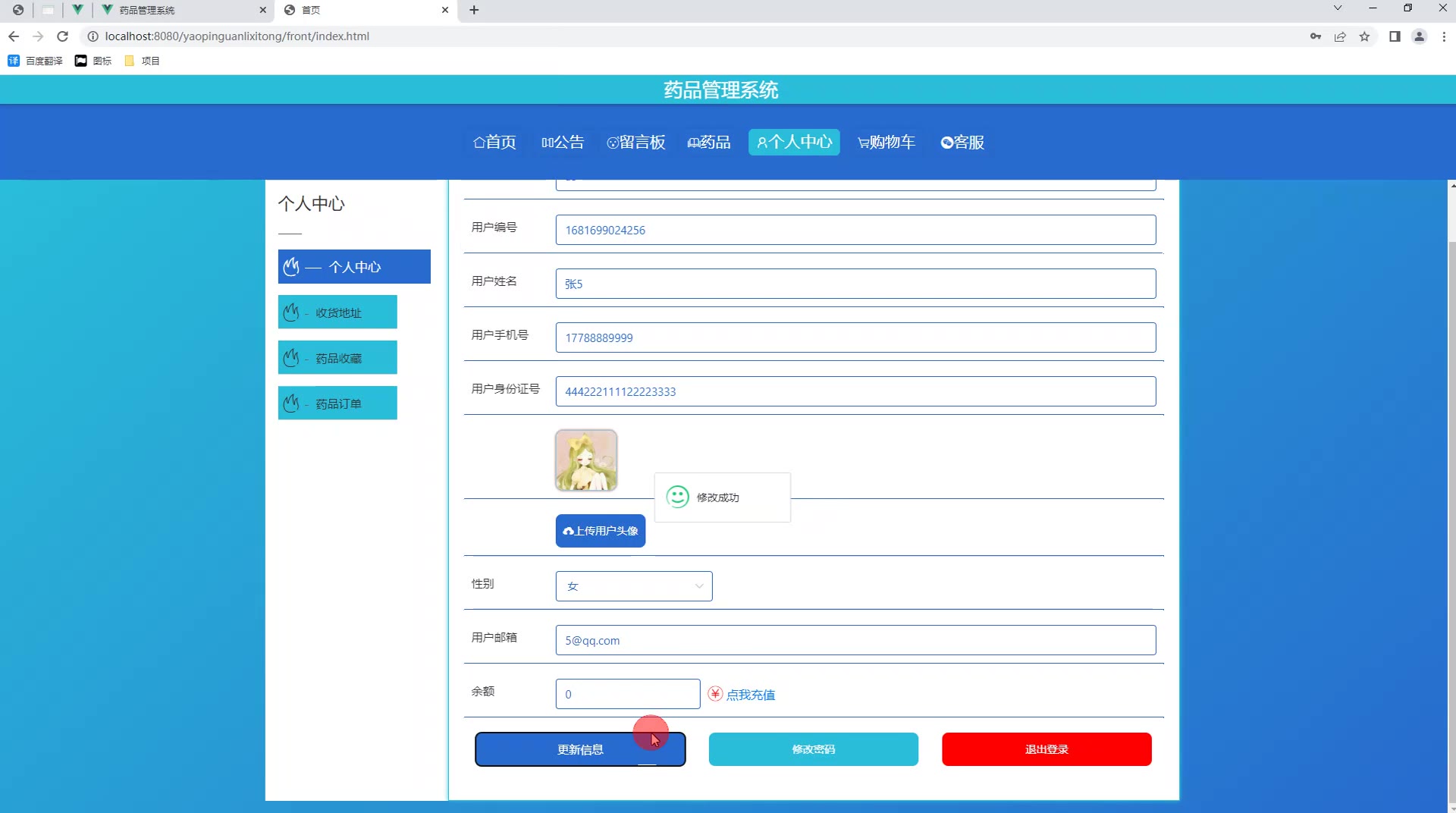Click the user avatar thumbnail image
The width and height of the screenshot is (1456, 813).
tap(586, 460)
